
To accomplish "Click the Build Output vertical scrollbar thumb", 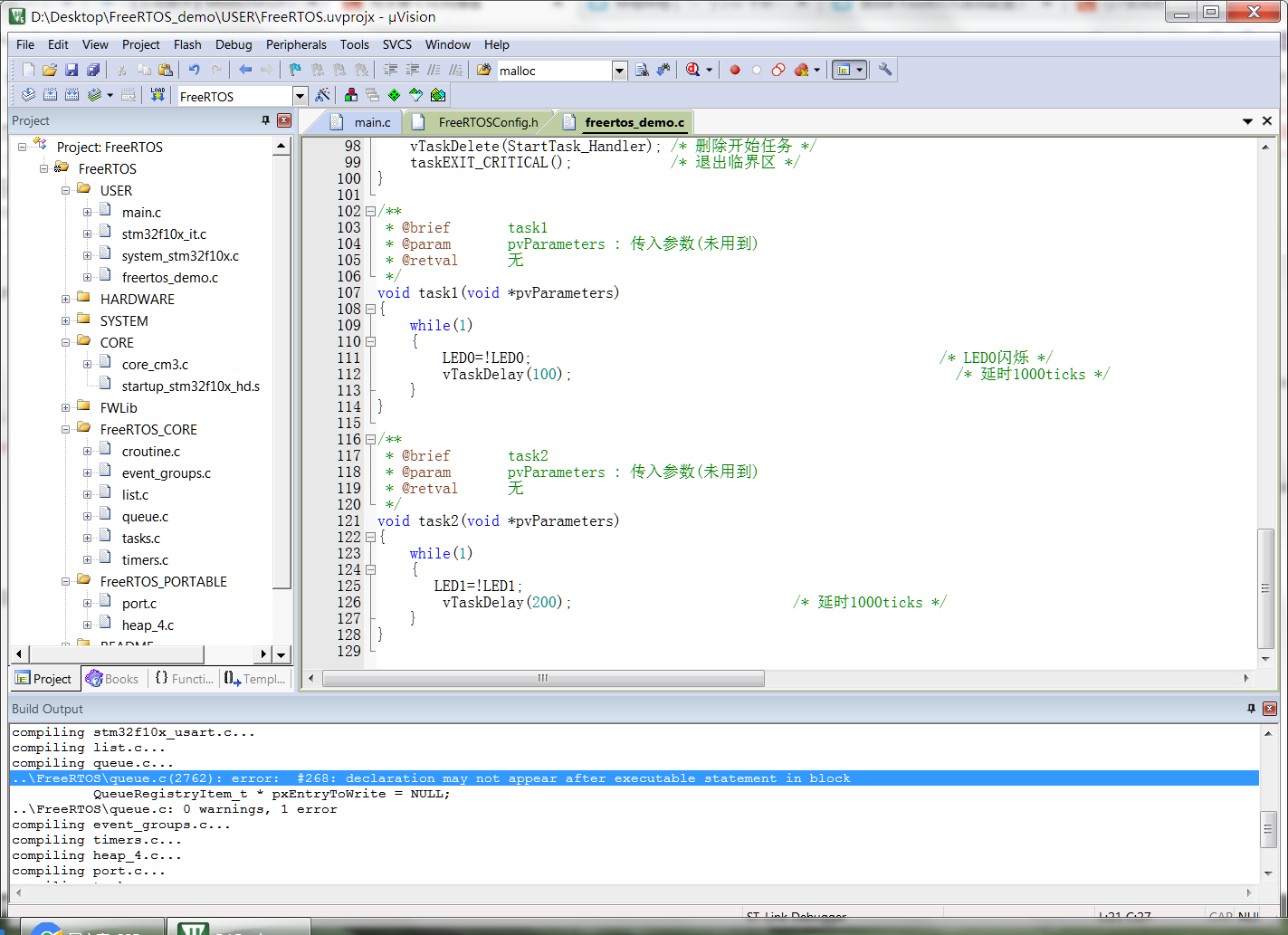I will coord(1269,830).
